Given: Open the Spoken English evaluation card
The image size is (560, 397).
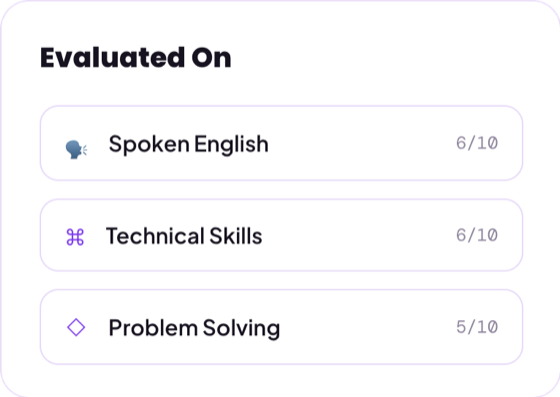Looking at the screenshot, I should click(x=281, y=143).
